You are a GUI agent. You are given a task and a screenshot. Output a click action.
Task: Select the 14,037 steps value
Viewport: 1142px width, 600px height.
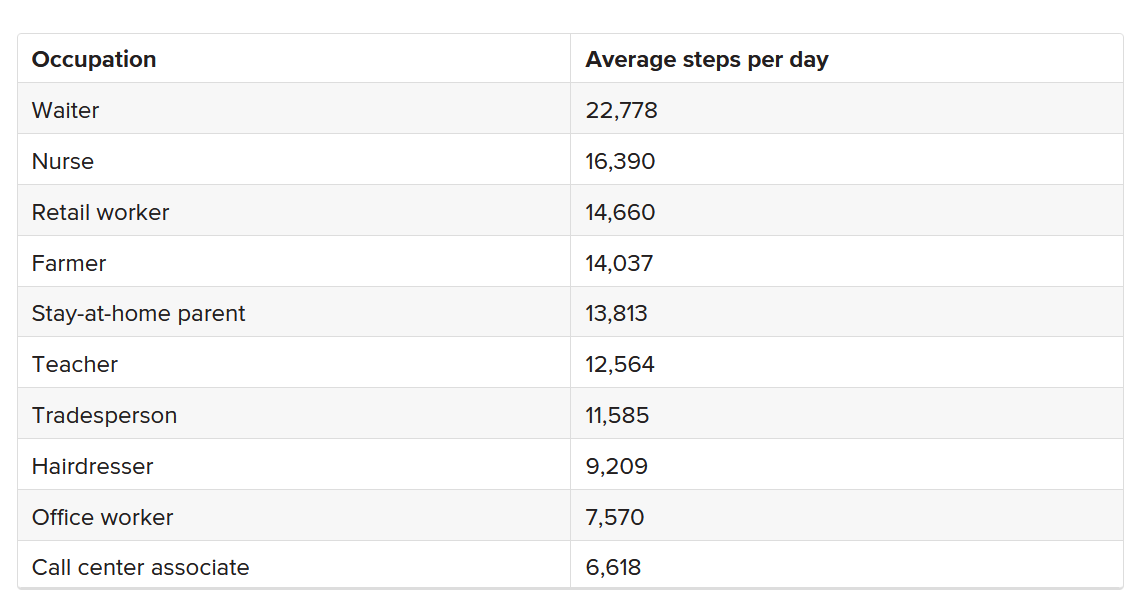pos(619,263)
